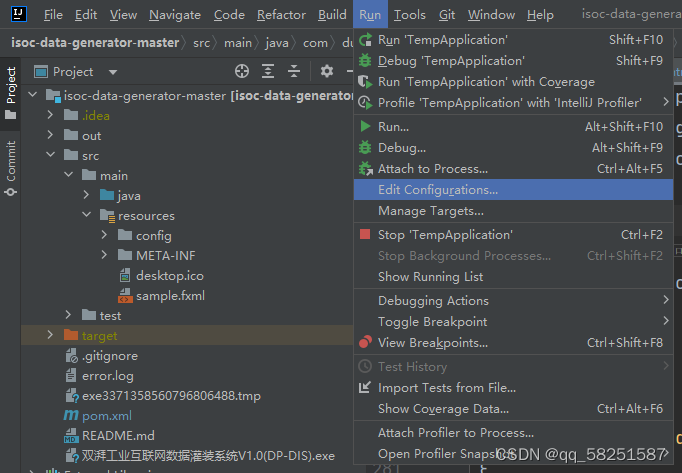The width and height of the screenshot is (682, 473).
Task: Expand the java folder chevron
Action: click(86, 195)
